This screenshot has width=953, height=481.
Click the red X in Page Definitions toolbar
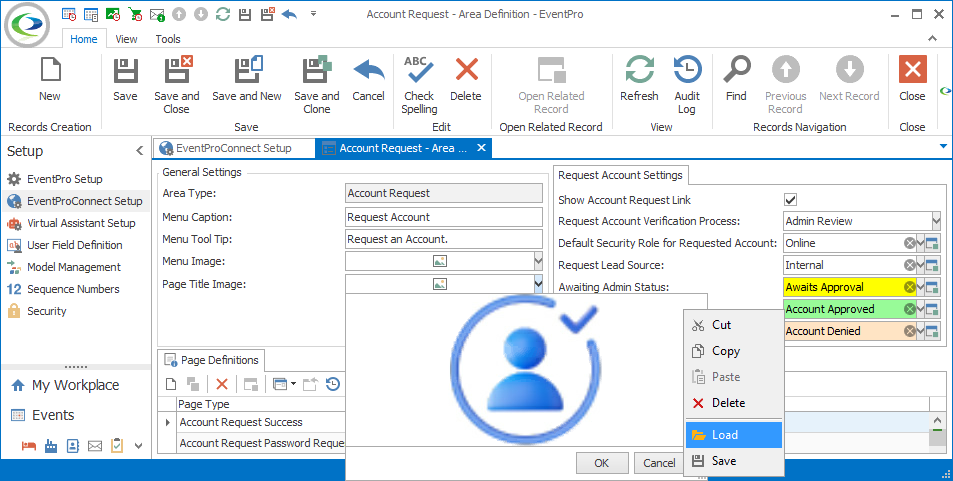coord(222,384)
